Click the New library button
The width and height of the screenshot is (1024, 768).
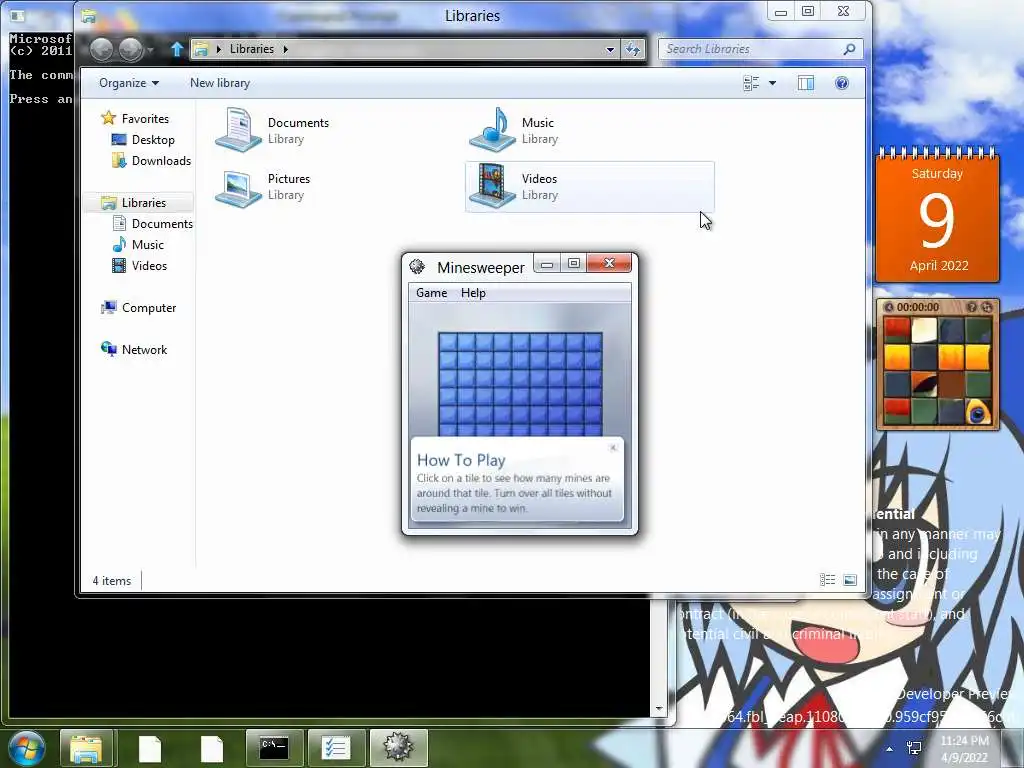pos(220,83)
